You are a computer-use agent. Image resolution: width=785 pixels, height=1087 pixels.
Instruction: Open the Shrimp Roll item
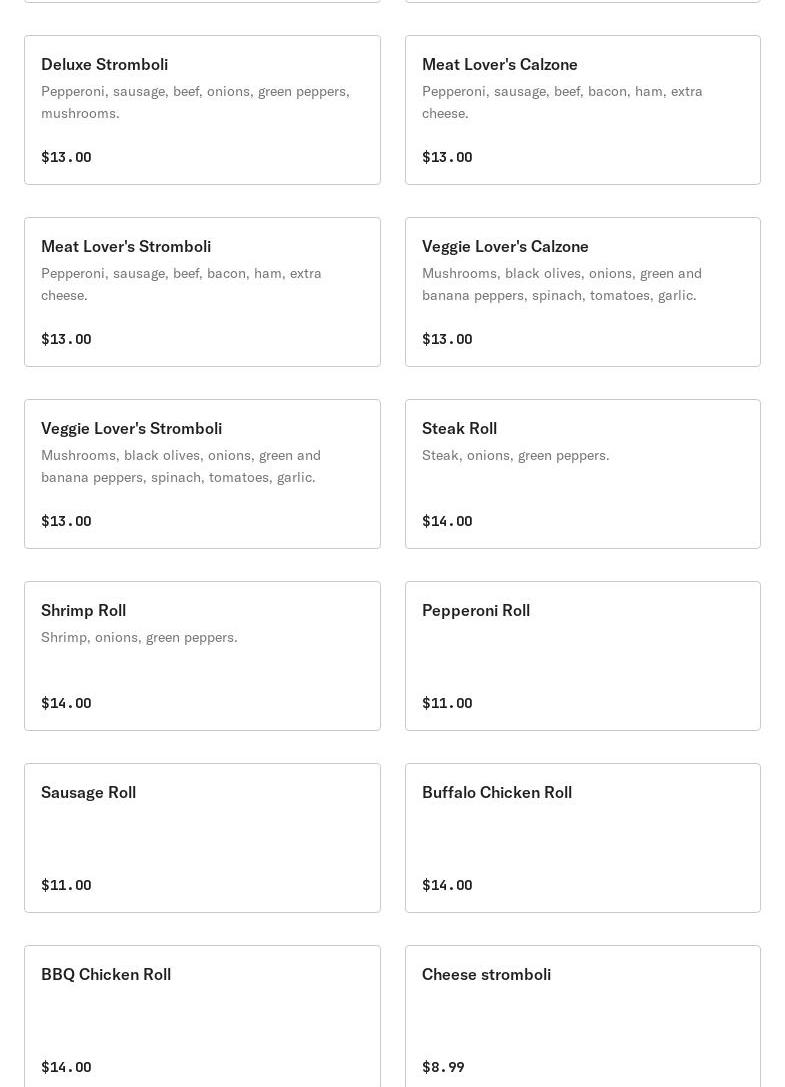point(83,610)
